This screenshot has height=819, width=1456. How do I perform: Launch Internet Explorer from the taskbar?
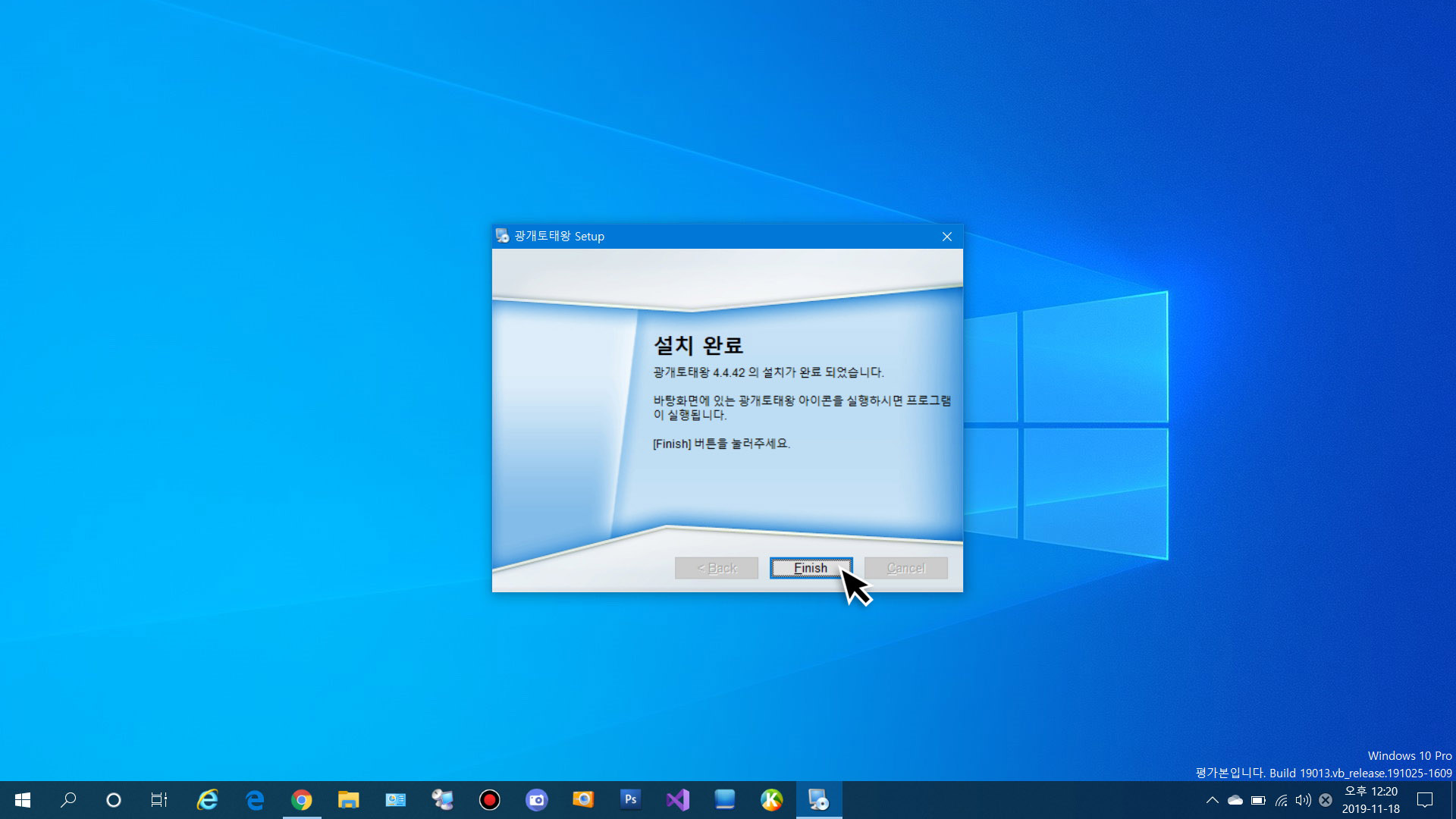207,800
